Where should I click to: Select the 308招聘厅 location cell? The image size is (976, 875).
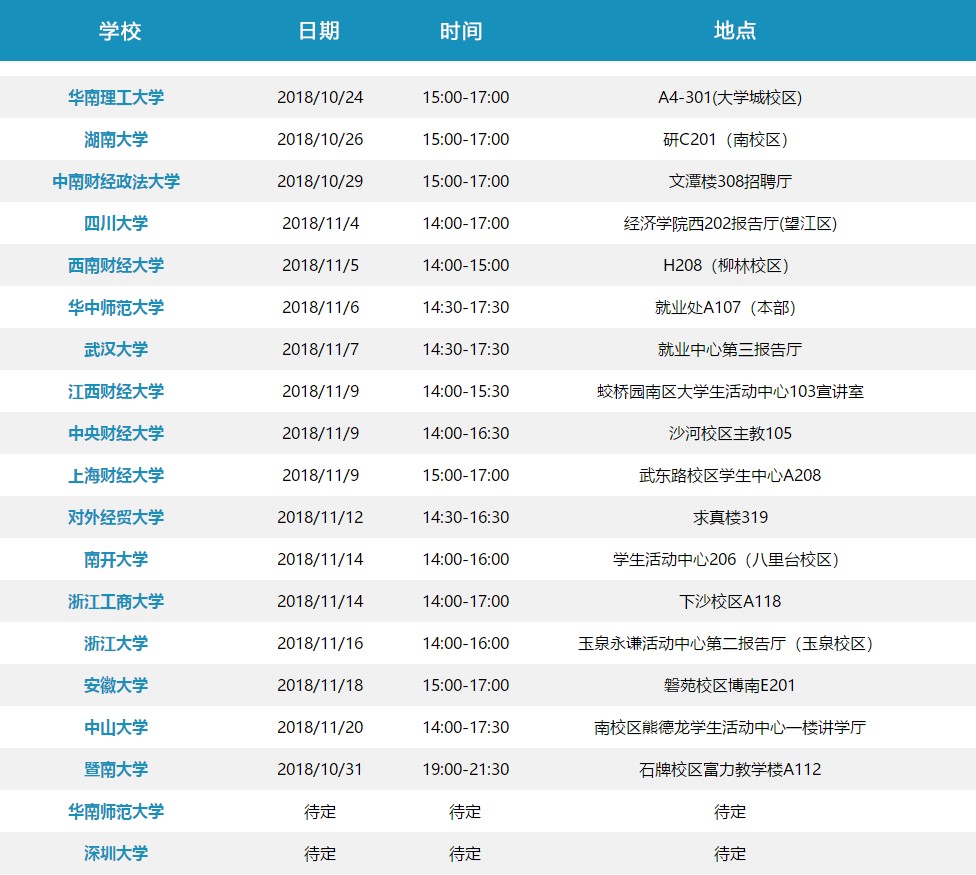[x=730, y=182]
